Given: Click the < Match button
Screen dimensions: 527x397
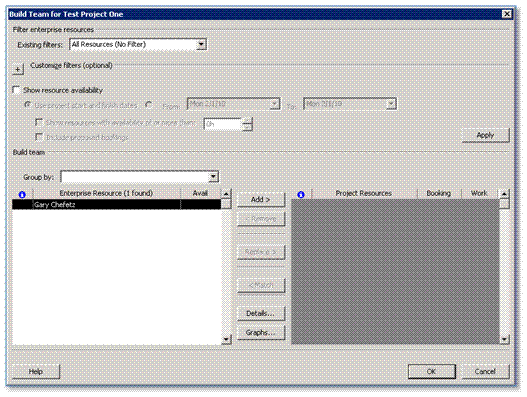Looking at the screenshot, I should 261,285.
